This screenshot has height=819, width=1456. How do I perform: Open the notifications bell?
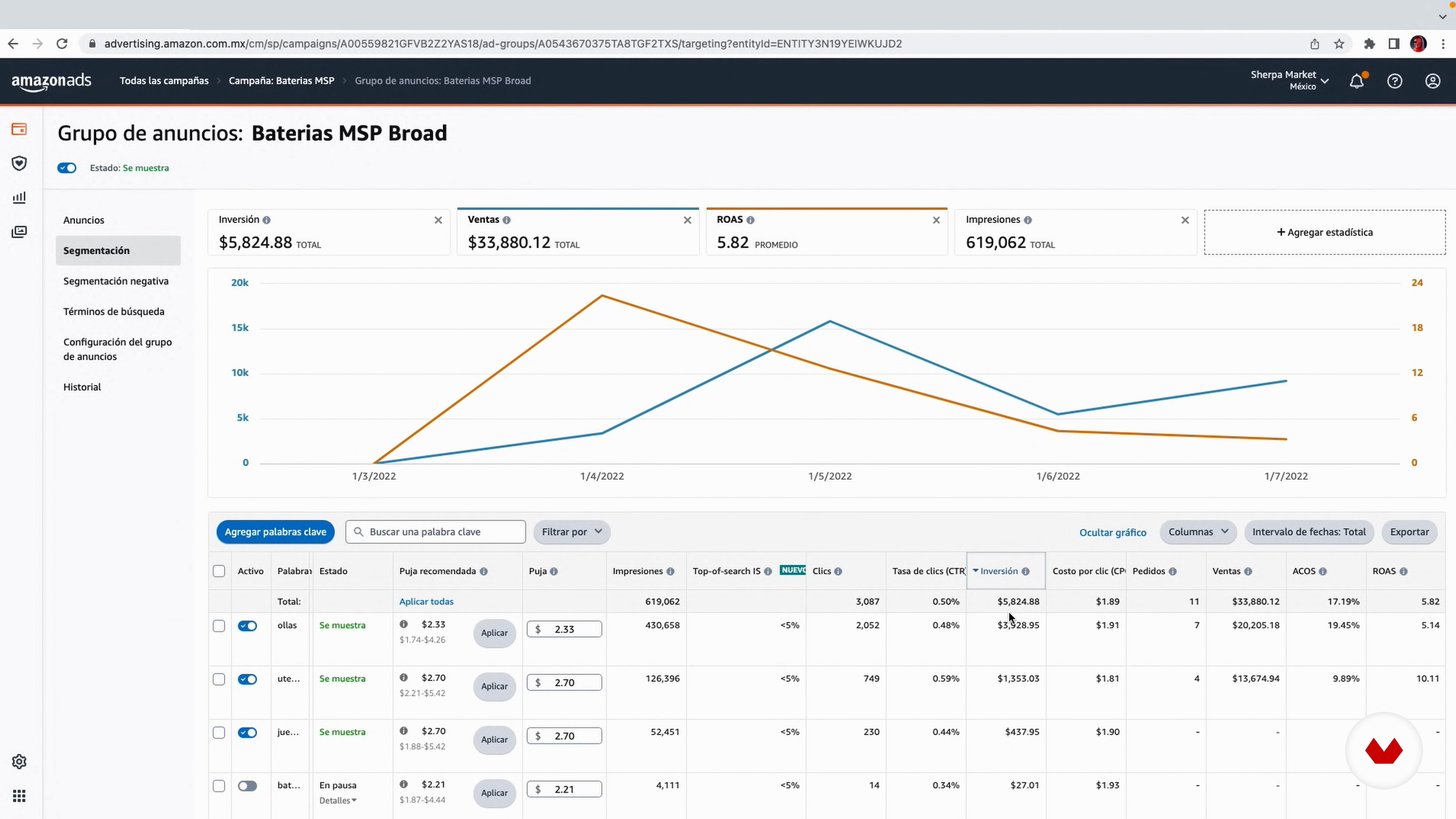(x=1357, y=82)
